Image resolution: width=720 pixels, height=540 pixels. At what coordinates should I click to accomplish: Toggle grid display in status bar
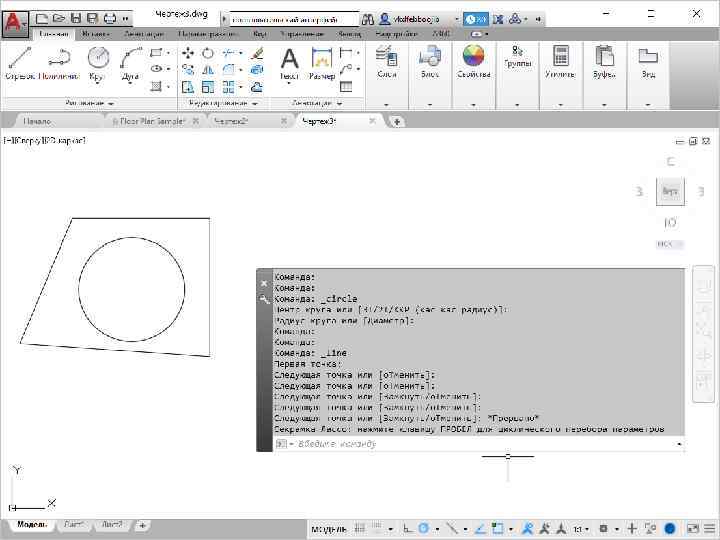(x=360, y=529)
